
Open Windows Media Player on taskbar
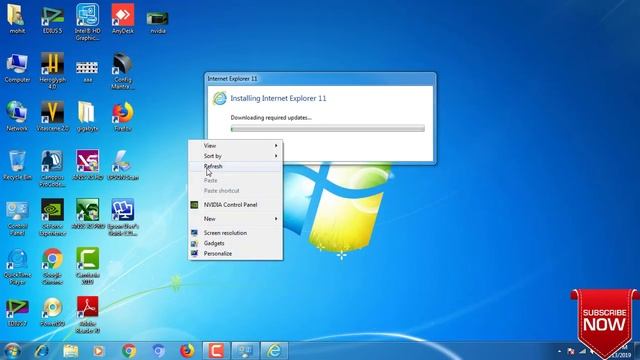[99, 351]
